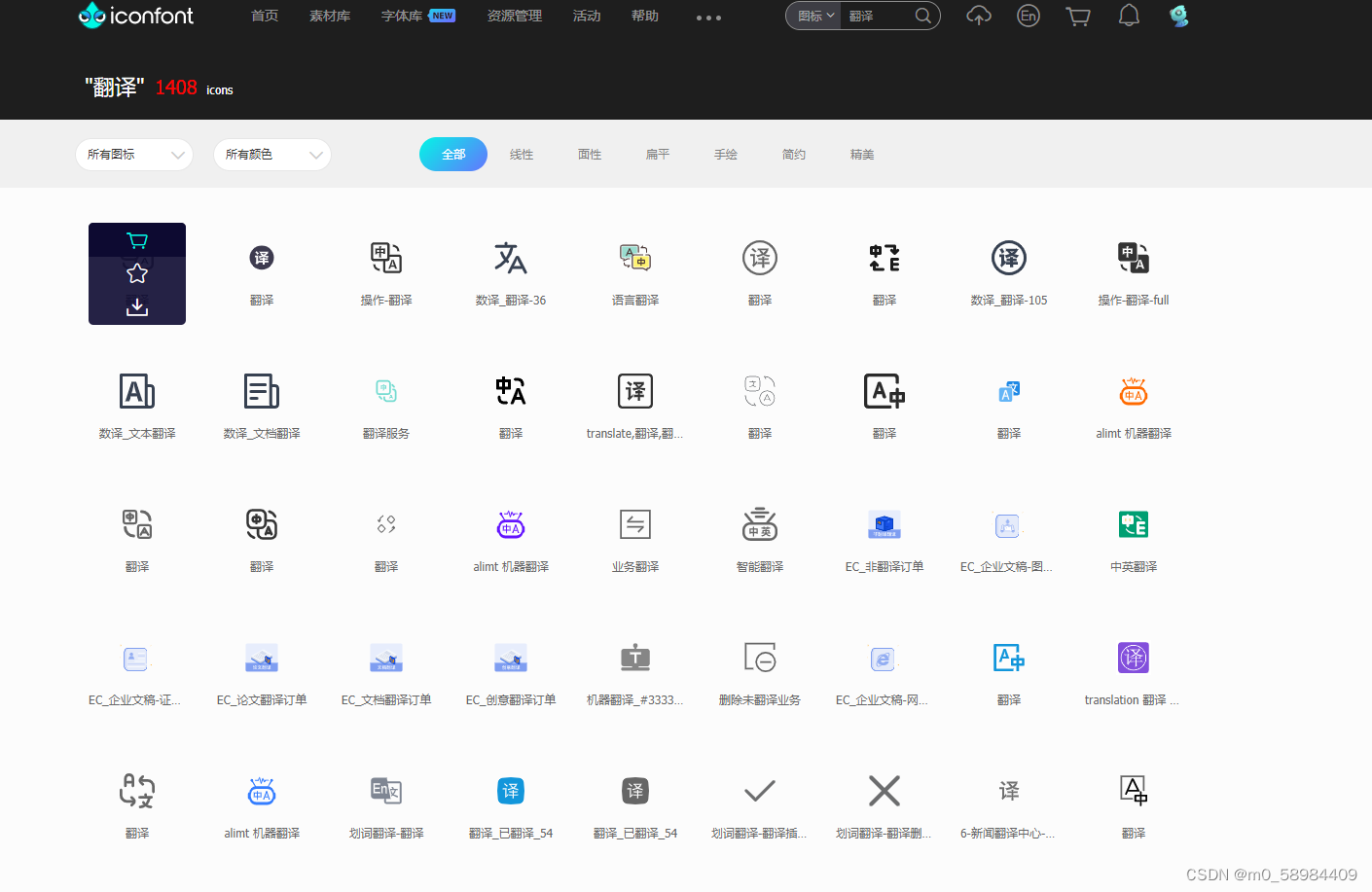
Task: Select the 数译_翻译-36 icon
Action: (511, 258)
